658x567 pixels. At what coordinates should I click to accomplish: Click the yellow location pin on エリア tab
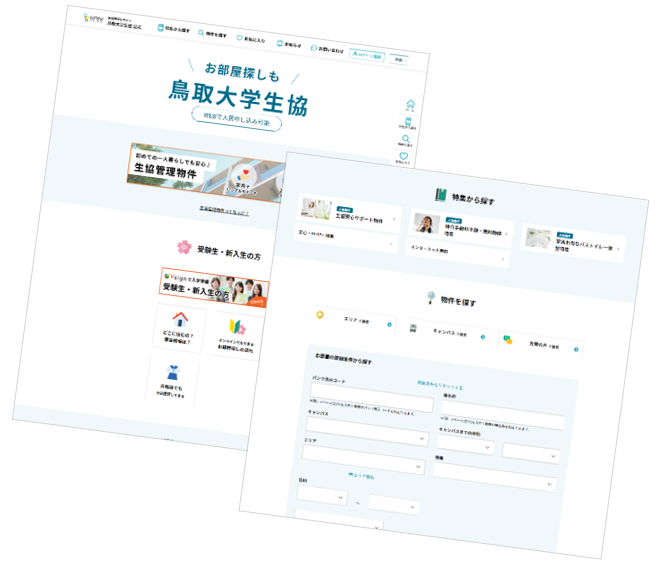pos(322,316)
